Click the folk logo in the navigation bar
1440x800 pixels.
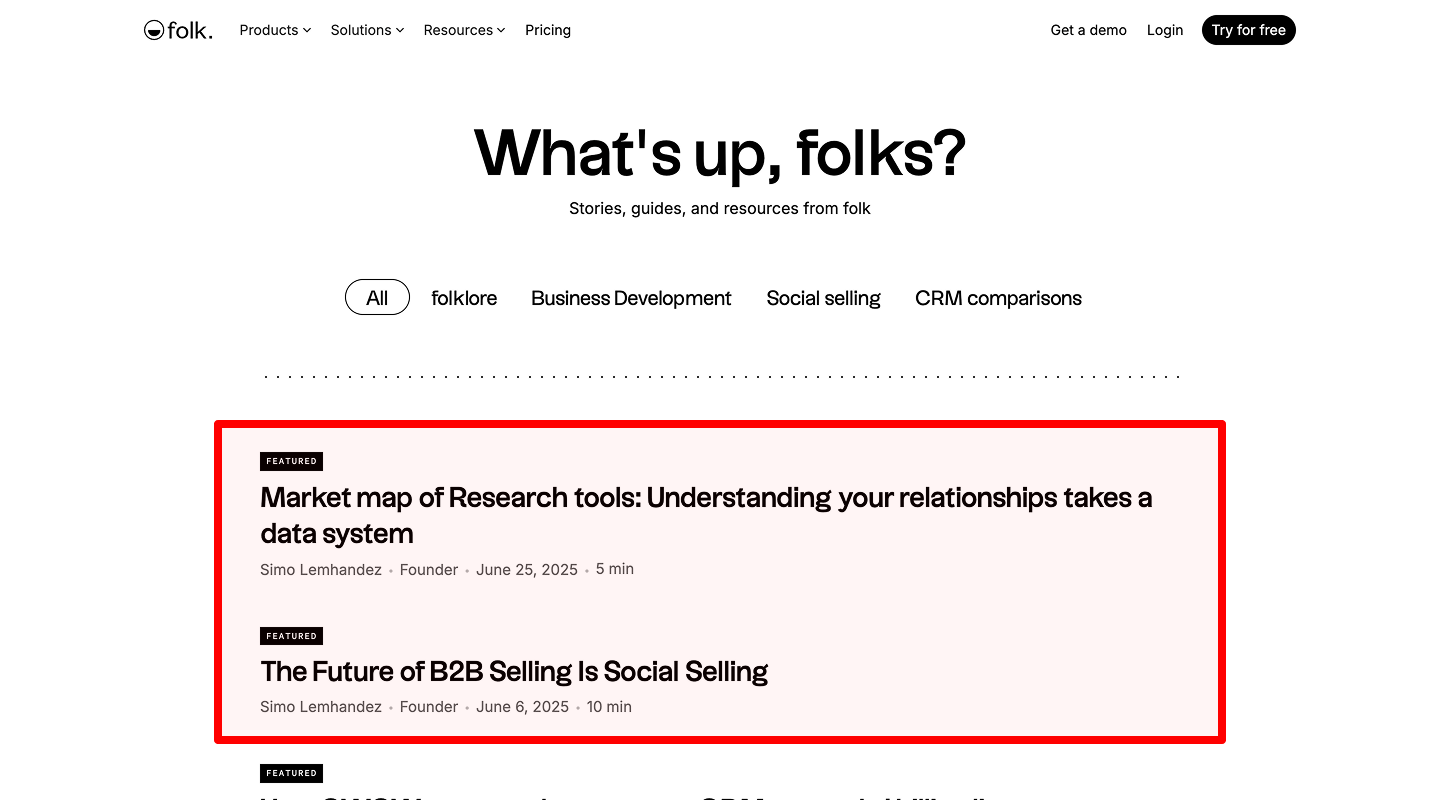coord(178,30)
